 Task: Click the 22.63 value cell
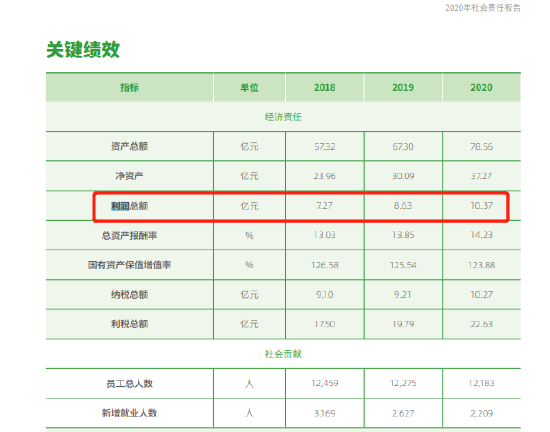tap(482, 324)
